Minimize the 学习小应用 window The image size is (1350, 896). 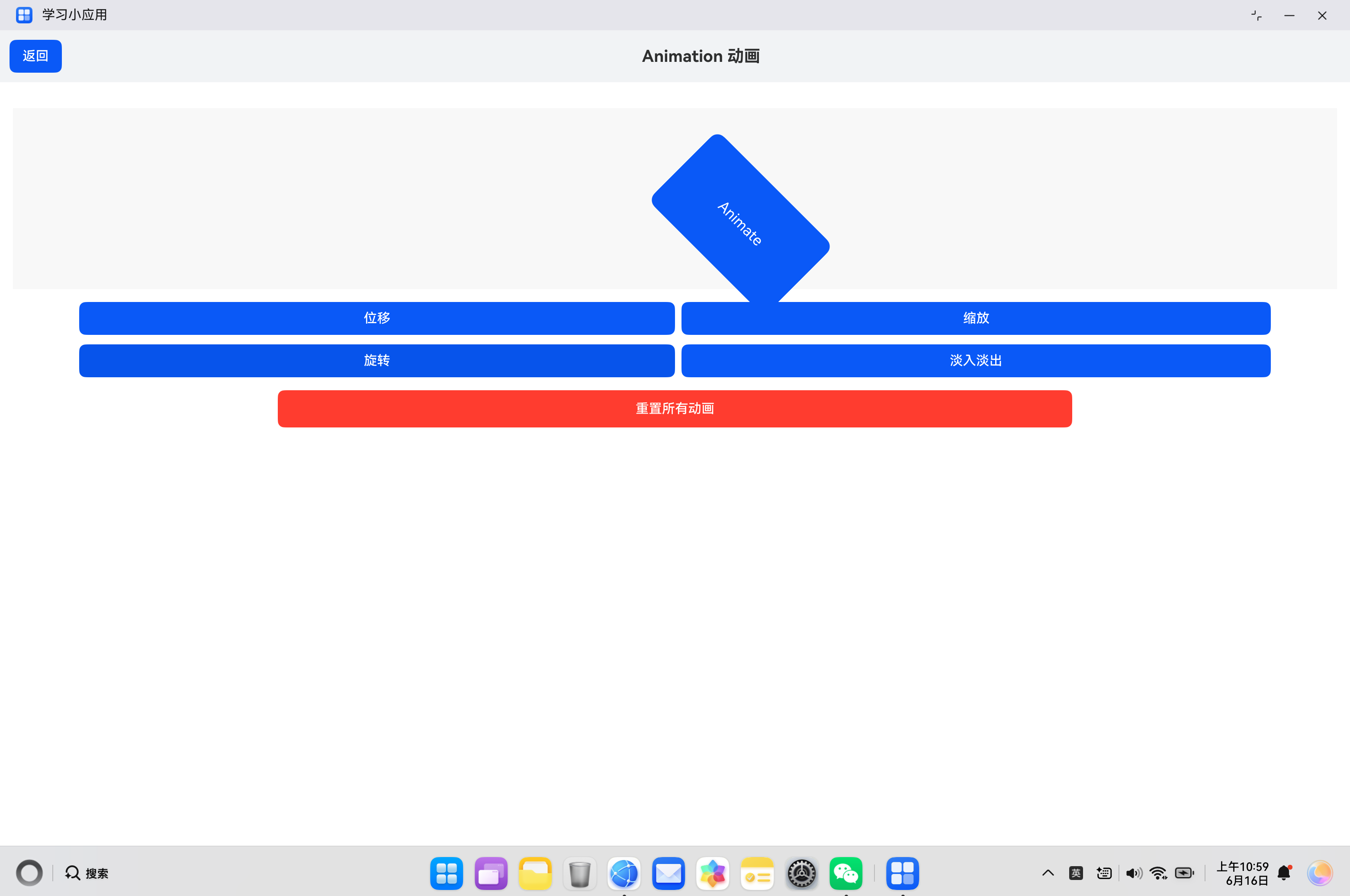point(1289,16)
